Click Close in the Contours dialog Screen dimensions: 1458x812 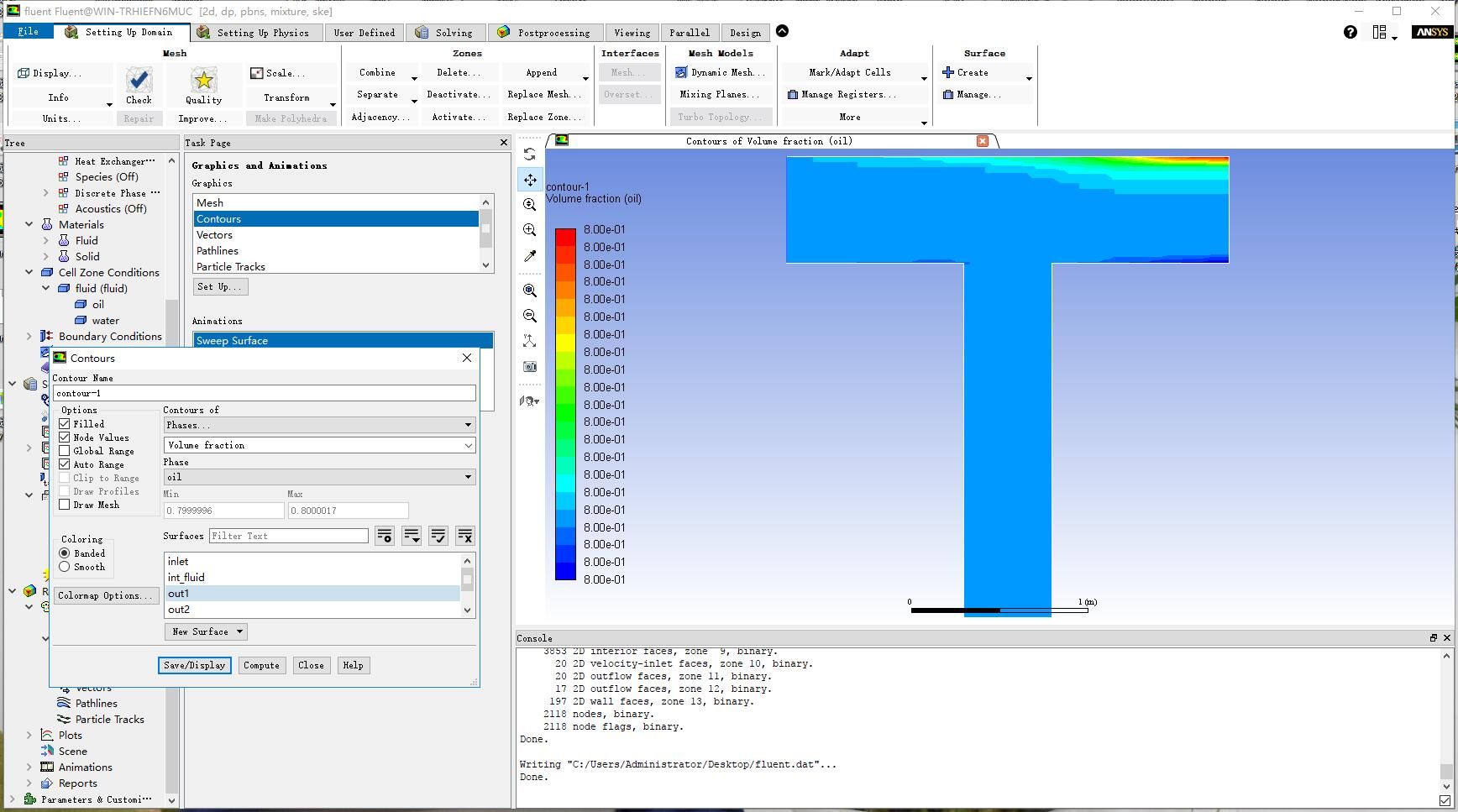click(311, 665)
